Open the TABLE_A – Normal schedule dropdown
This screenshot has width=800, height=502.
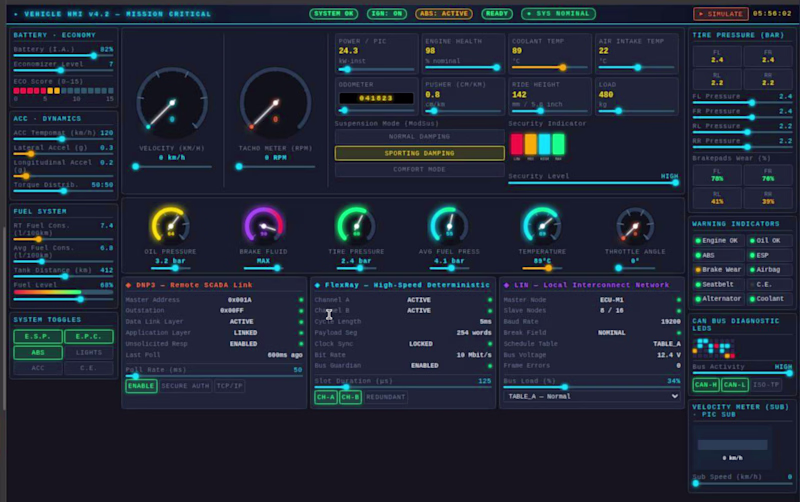[x=592, y=396]
